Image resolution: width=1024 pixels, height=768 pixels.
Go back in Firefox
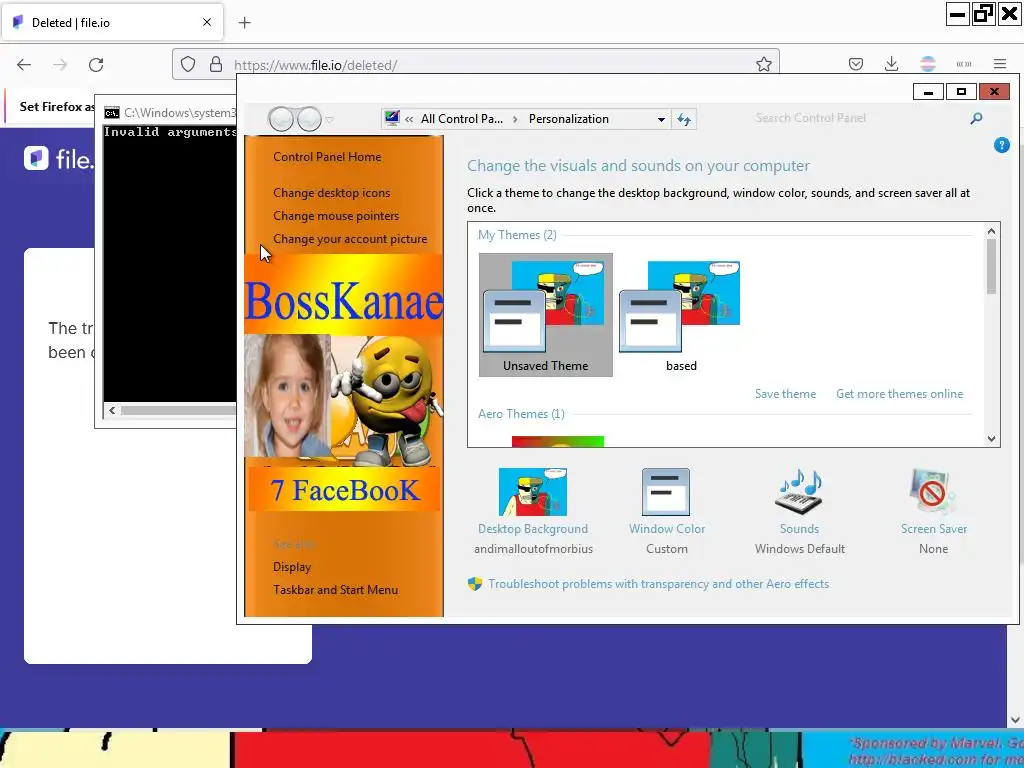24,65
